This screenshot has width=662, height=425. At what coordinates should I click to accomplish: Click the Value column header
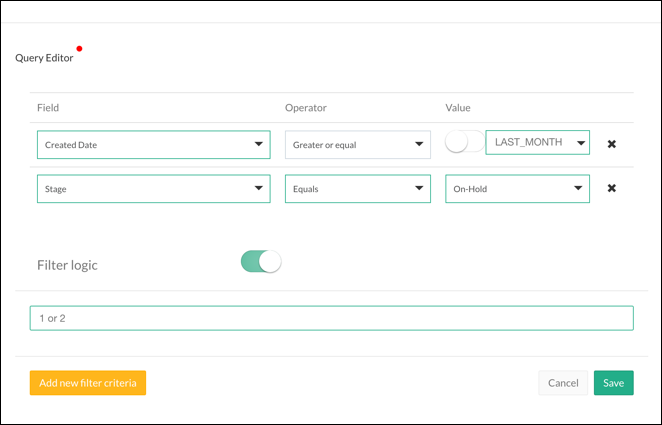[457, 107]
